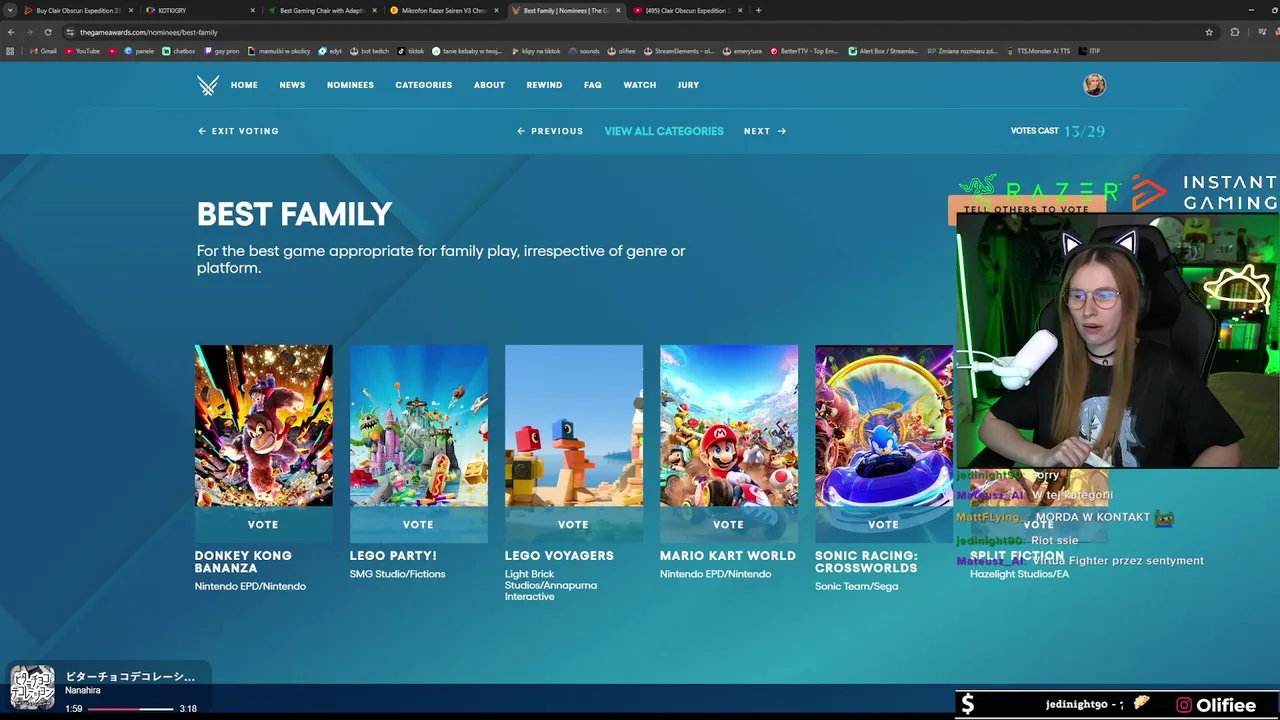Vote for LEGO Voyagers

573,524
